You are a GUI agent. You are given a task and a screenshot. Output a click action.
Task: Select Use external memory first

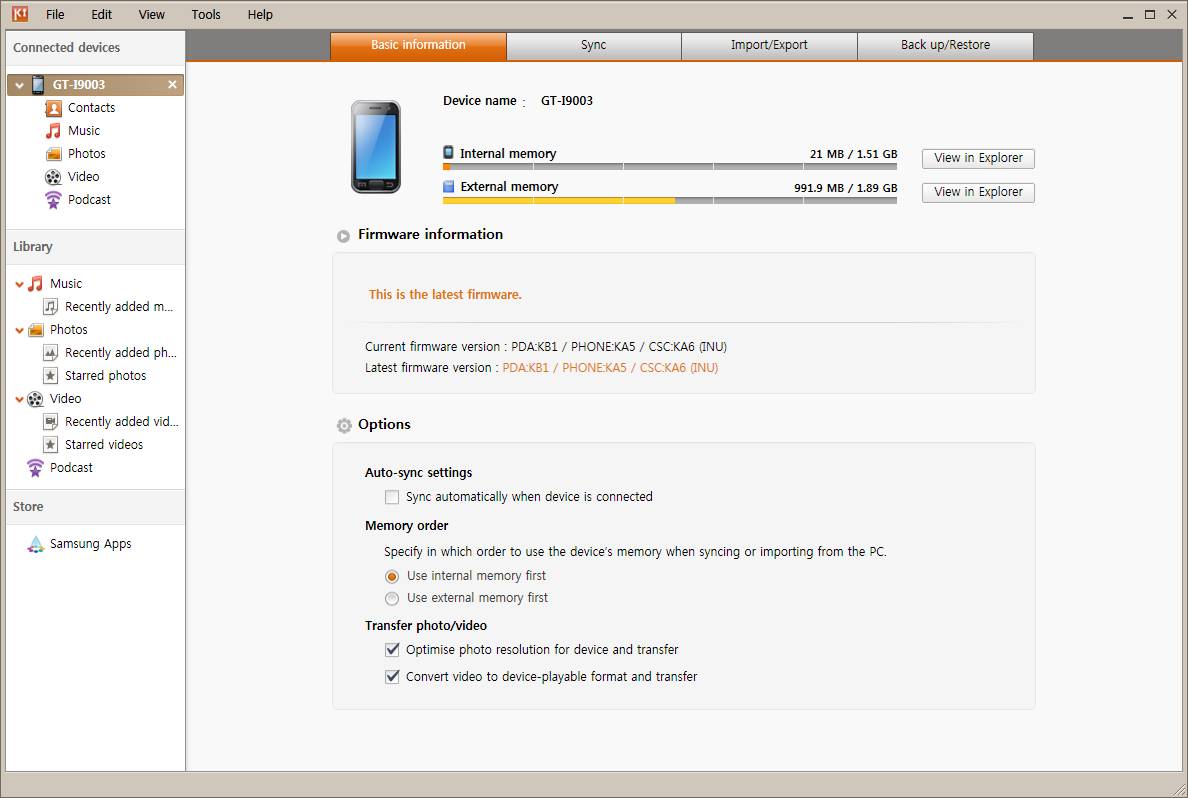[392, 599]
